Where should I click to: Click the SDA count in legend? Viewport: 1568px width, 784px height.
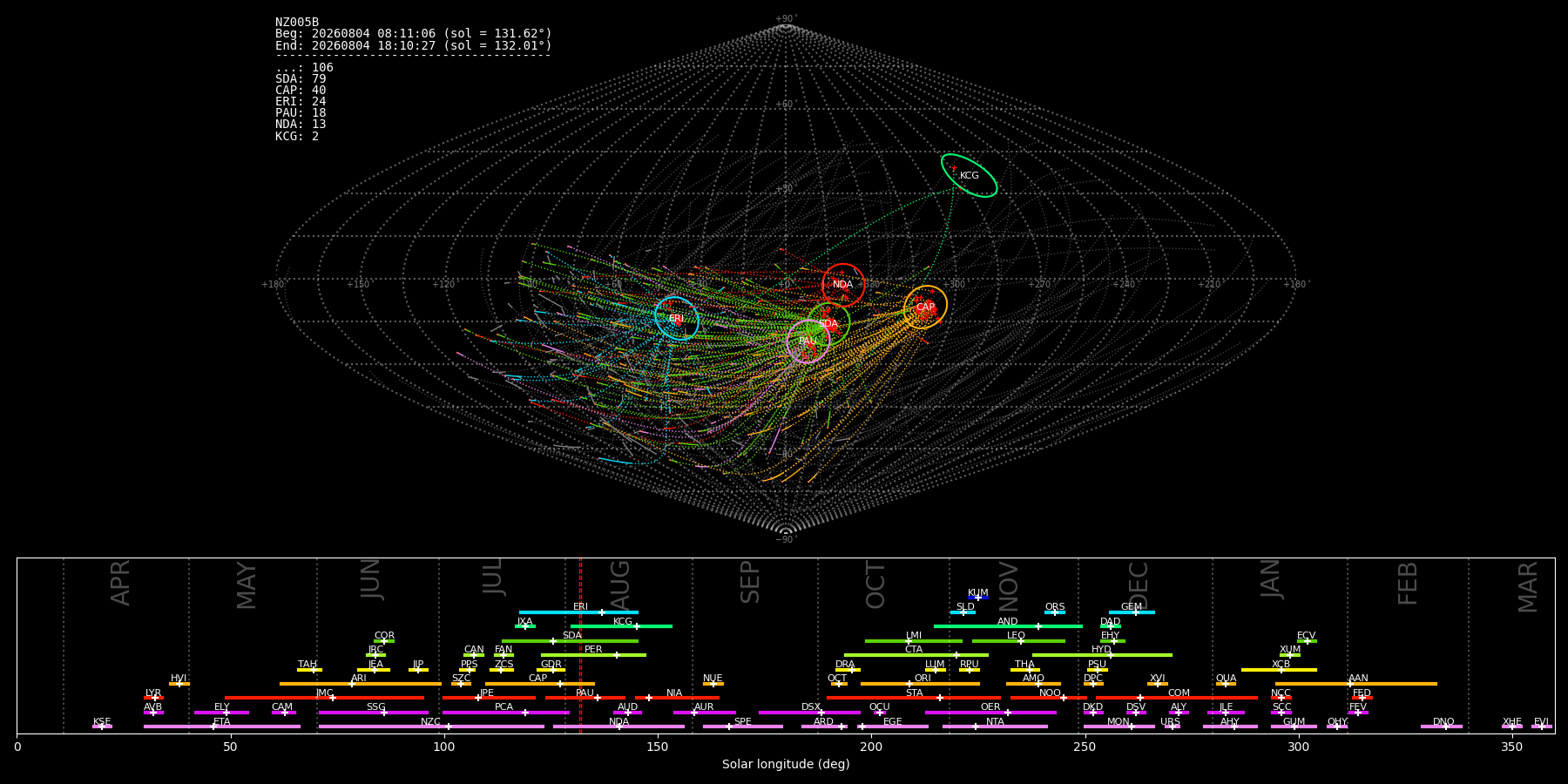(x=301, y=79)
